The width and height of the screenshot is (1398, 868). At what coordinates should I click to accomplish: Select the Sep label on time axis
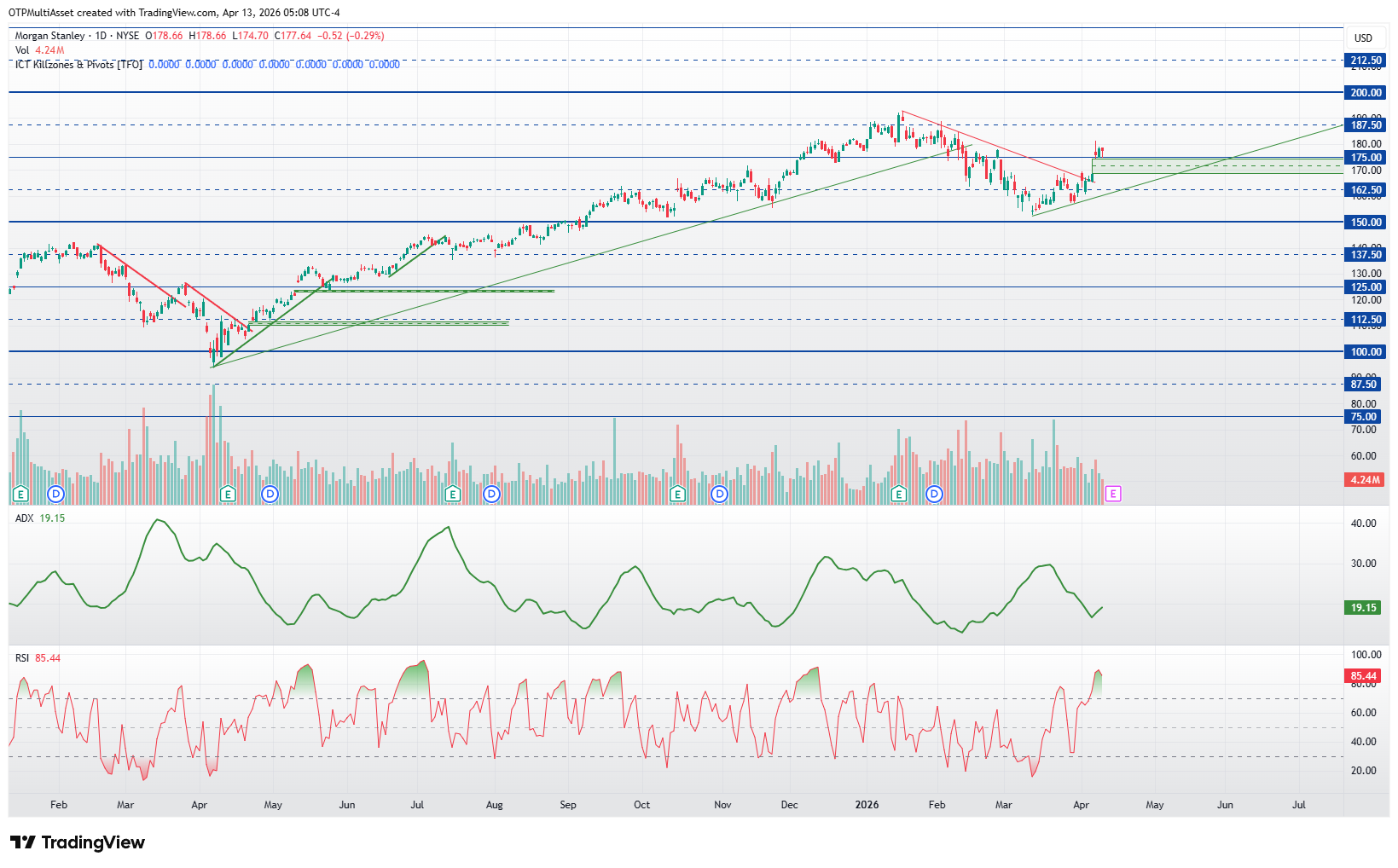[568, 805]
